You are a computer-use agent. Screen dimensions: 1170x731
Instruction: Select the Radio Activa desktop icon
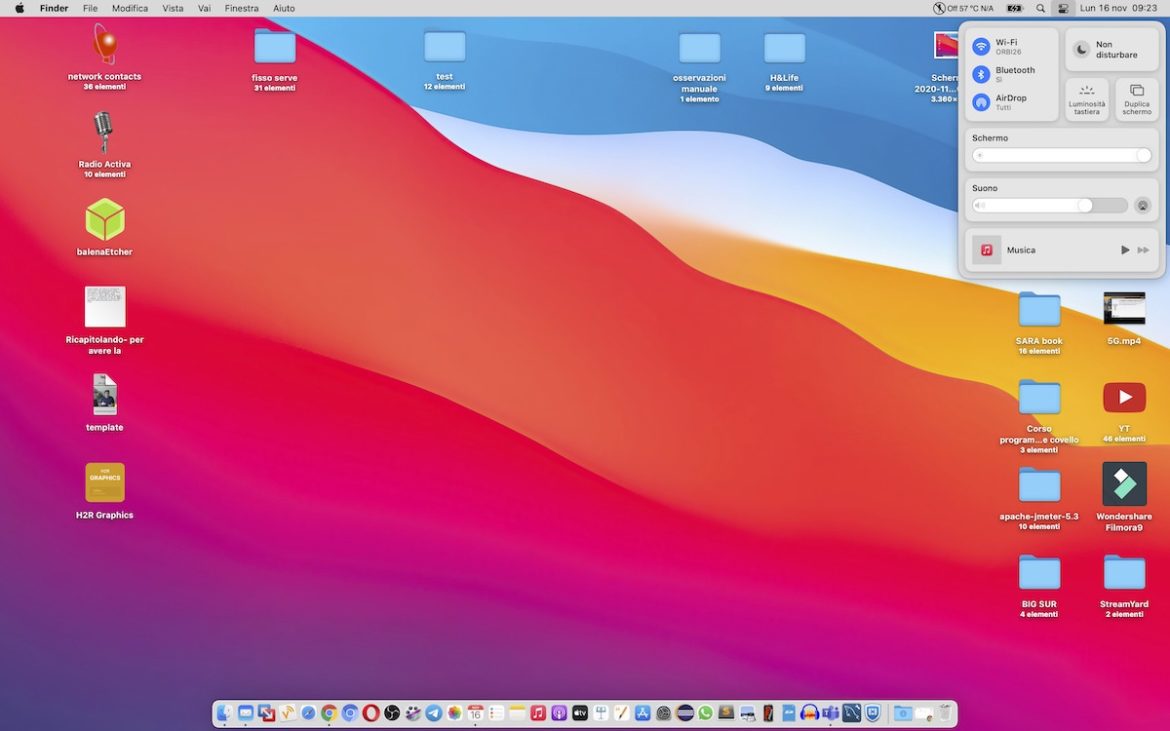(104, 133)
